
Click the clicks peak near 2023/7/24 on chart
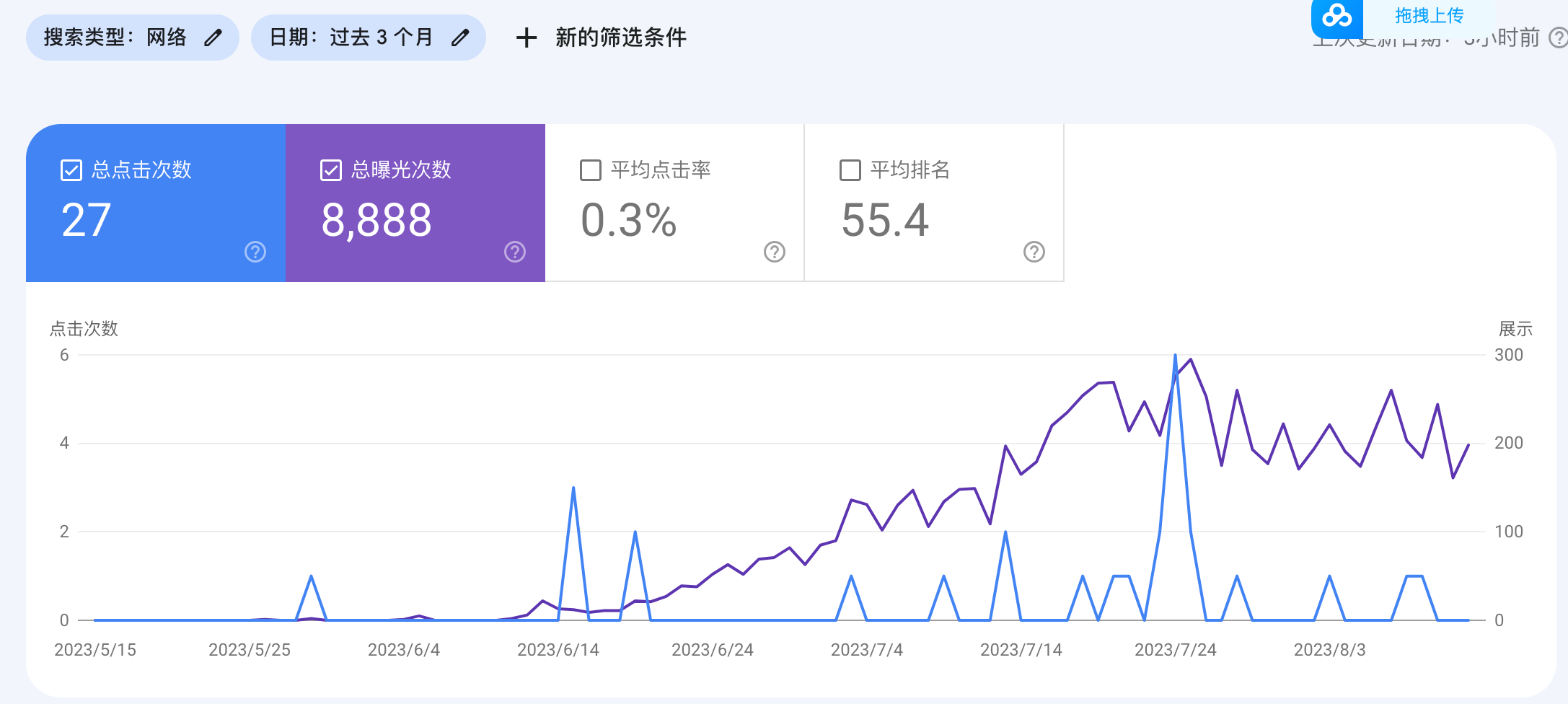1176,355
